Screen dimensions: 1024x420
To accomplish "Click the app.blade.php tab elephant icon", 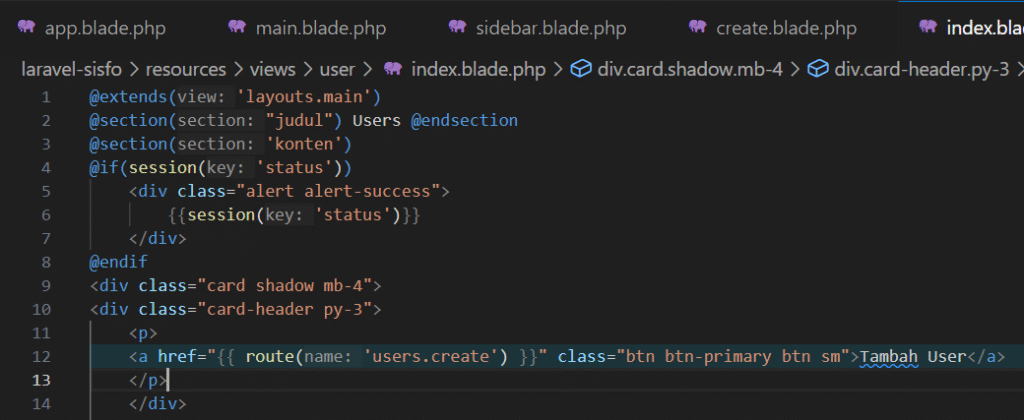I will tap(25, 27).
